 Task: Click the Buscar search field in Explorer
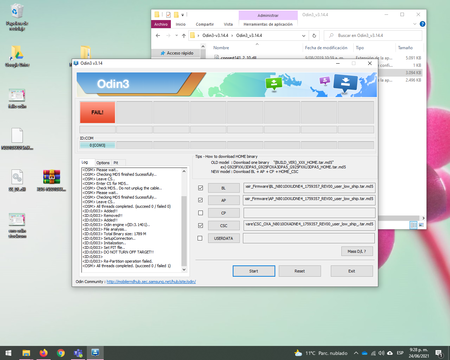[x=373, y=35]
